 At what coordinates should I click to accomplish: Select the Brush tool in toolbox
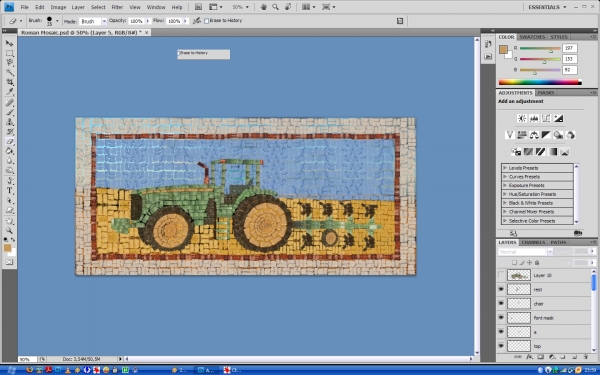[9, 112]
